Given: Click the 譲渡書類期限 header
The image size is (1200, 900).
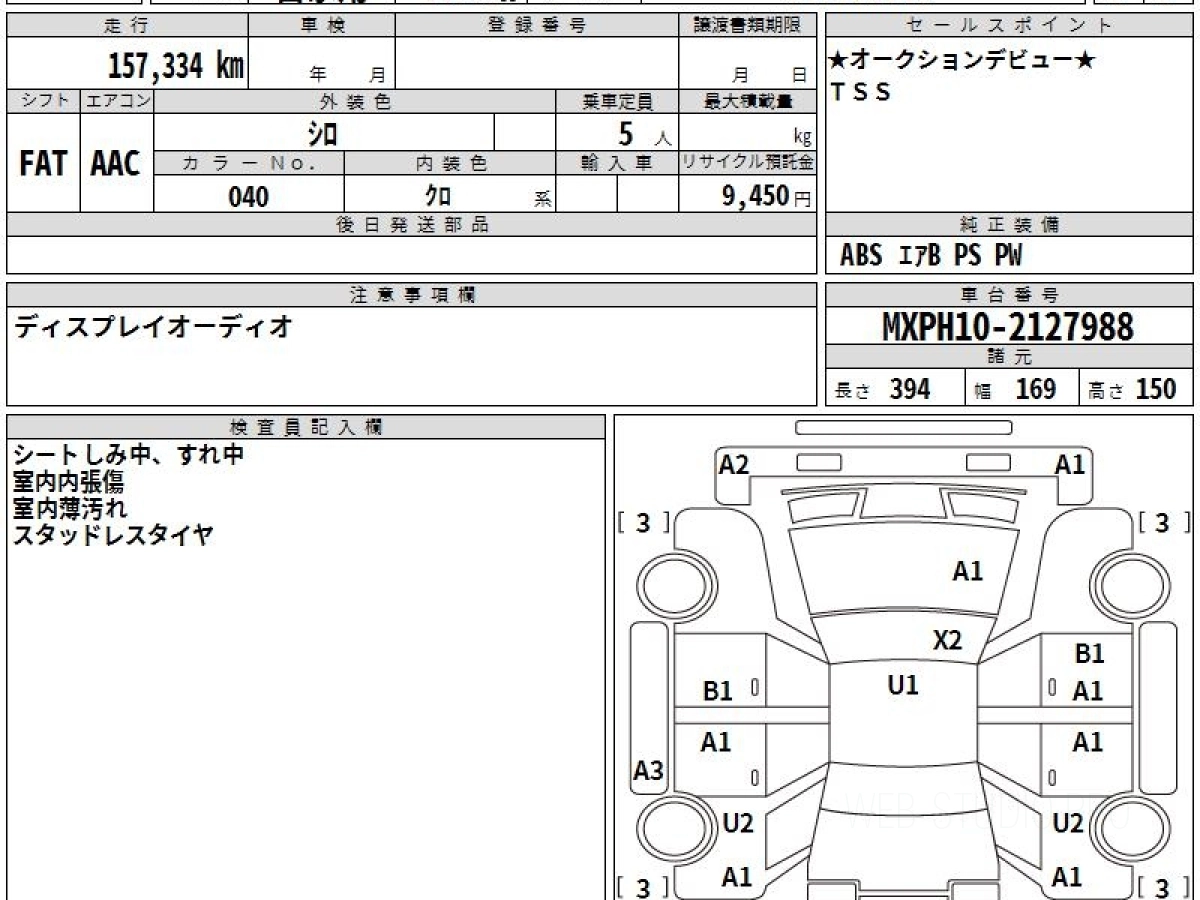Looking at the screenshot, I should pos(747,26).
